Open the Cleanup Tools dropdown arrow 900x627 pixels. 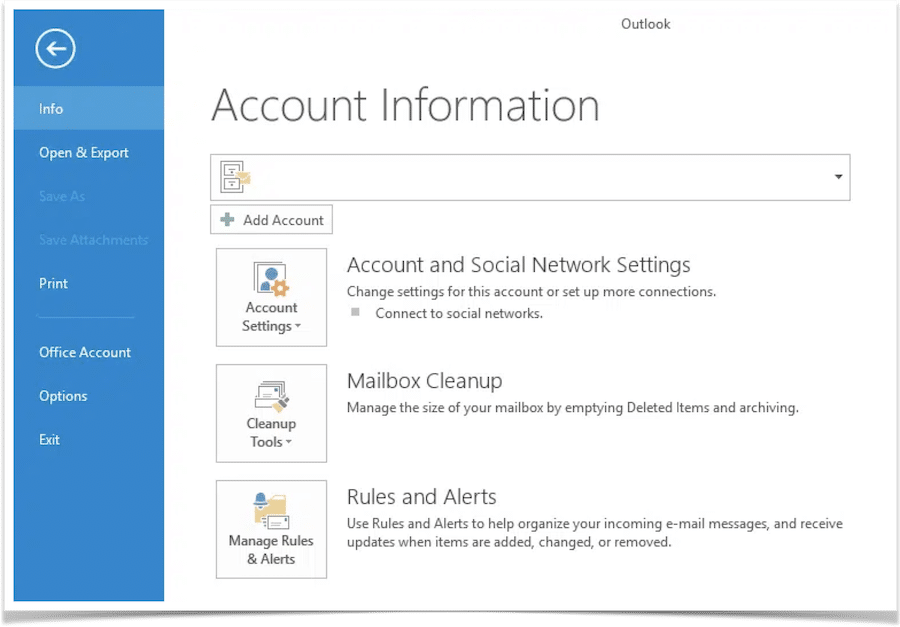pos(288,443)
